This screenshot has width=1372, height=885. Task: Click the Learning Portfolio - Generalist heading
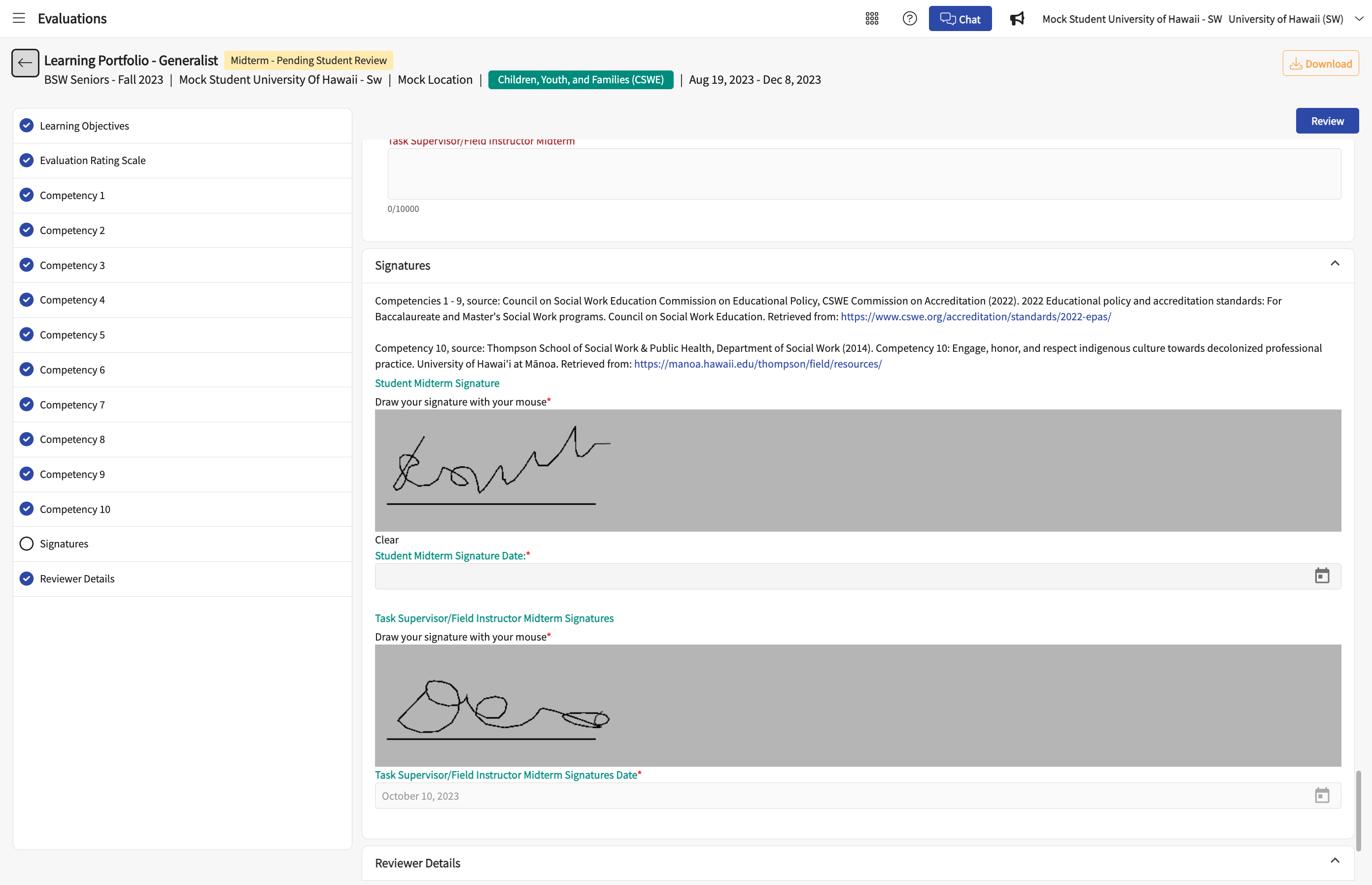point(131,60)
